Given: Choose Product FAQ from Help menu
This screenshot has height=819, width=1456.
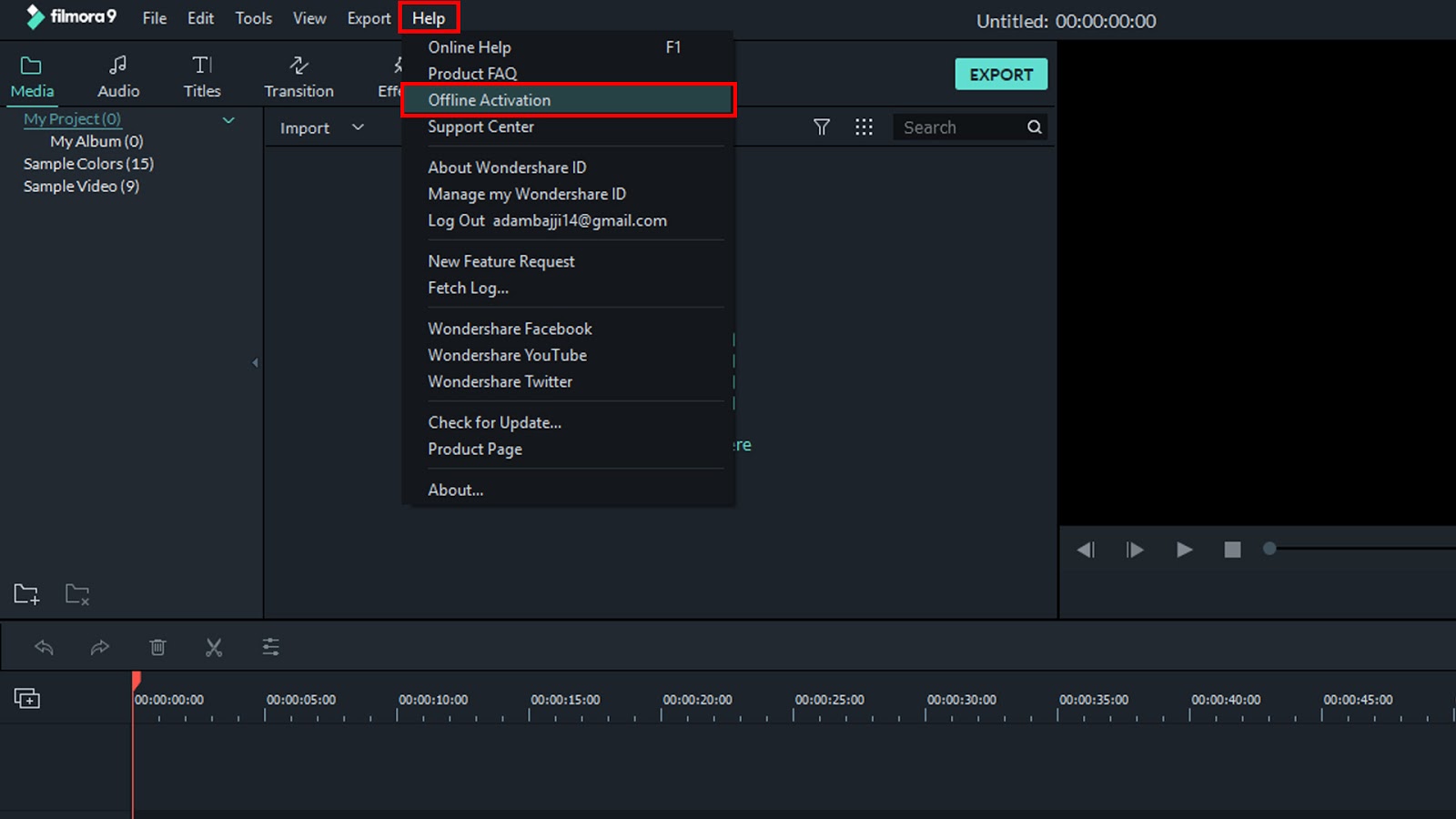Looking at the screenshot, I should click(x=568, y=74).
